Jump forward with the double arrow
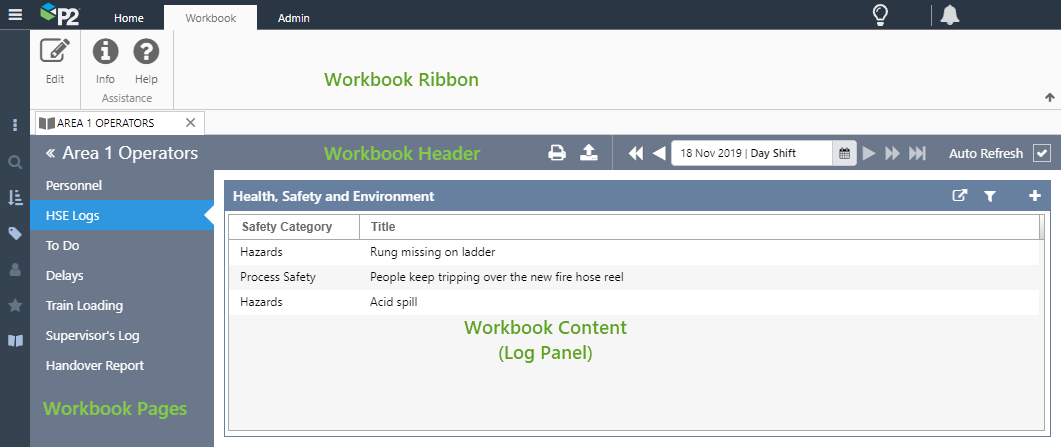The height and width of the screenshot is (447, 1061). [893, 154]
